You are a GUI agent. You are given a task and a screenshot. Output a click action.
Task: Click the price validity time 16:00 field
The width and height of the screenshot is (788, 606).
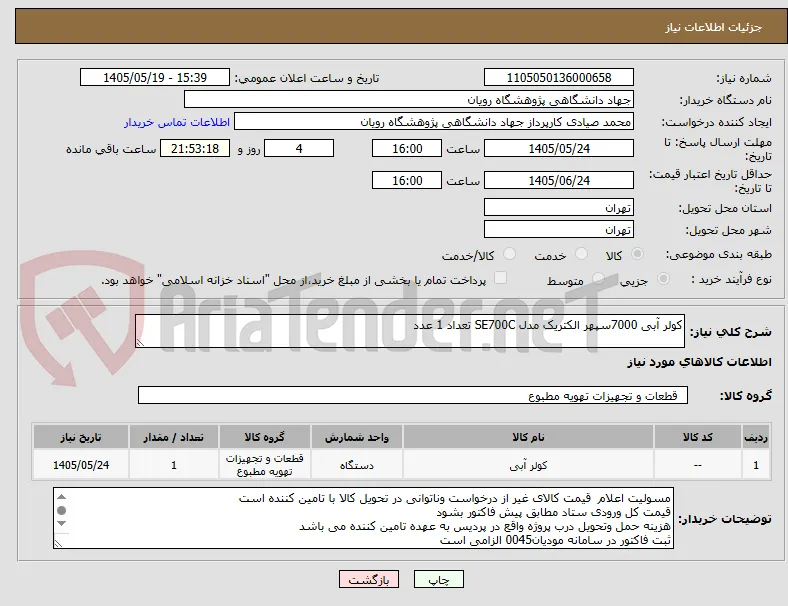(407, 180)
